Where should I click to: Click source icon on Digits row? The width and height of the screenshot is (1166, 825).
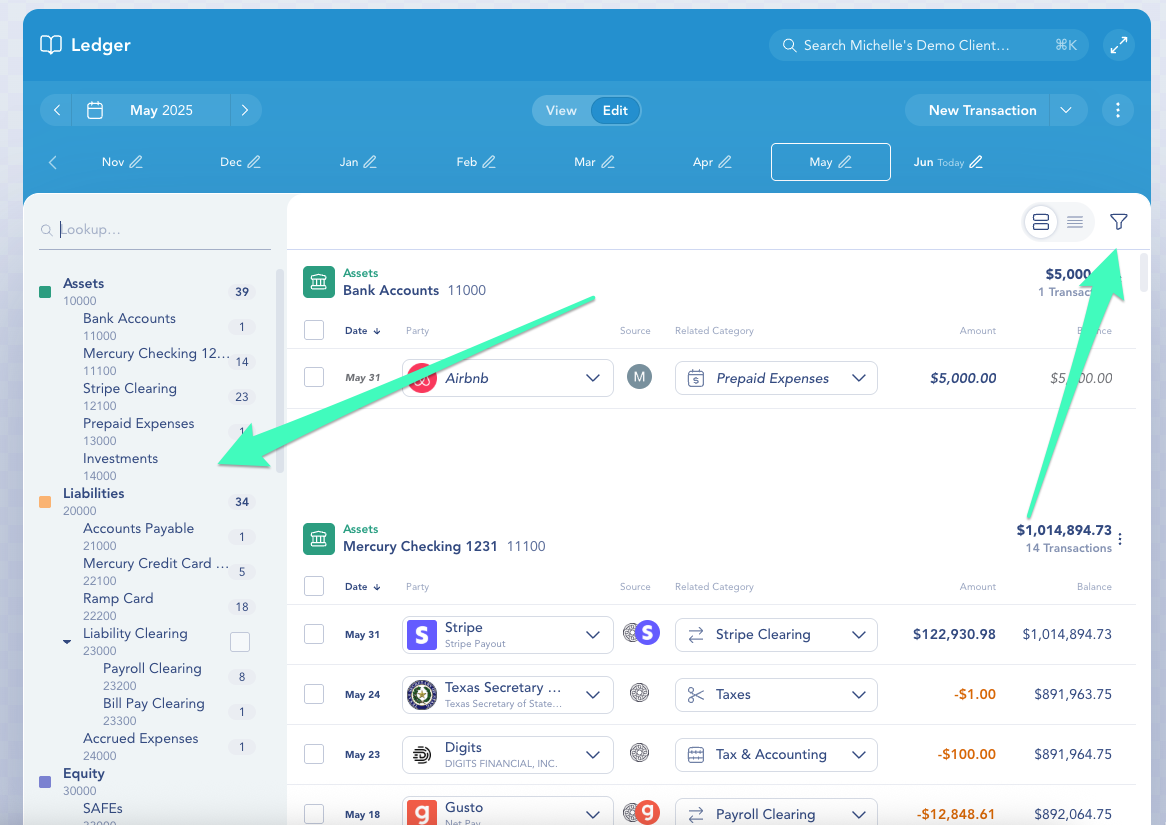point(640,753)
